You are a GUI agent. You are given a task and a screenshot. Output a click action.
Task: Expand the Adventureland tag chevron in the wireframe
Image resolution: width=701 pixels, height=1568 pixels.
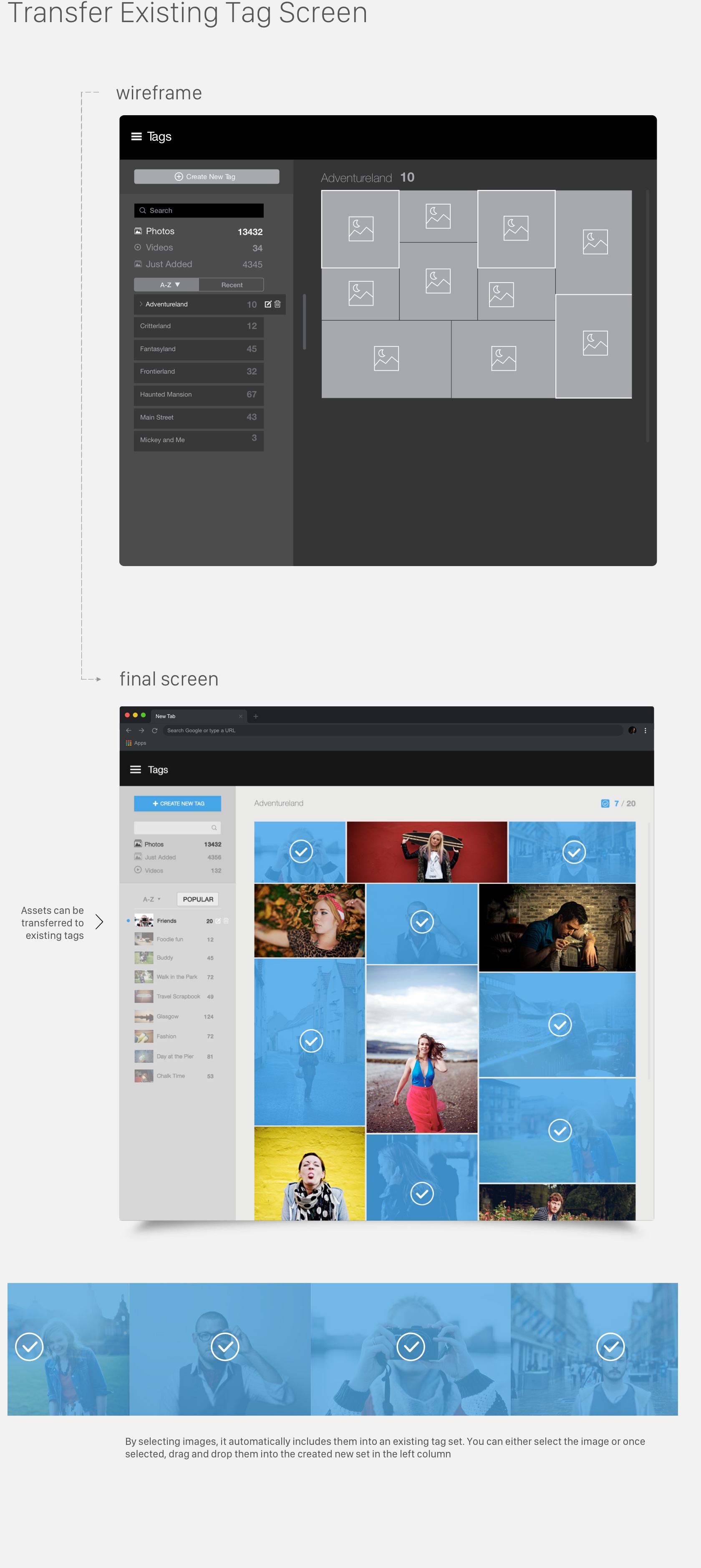[x=141, y=304]
